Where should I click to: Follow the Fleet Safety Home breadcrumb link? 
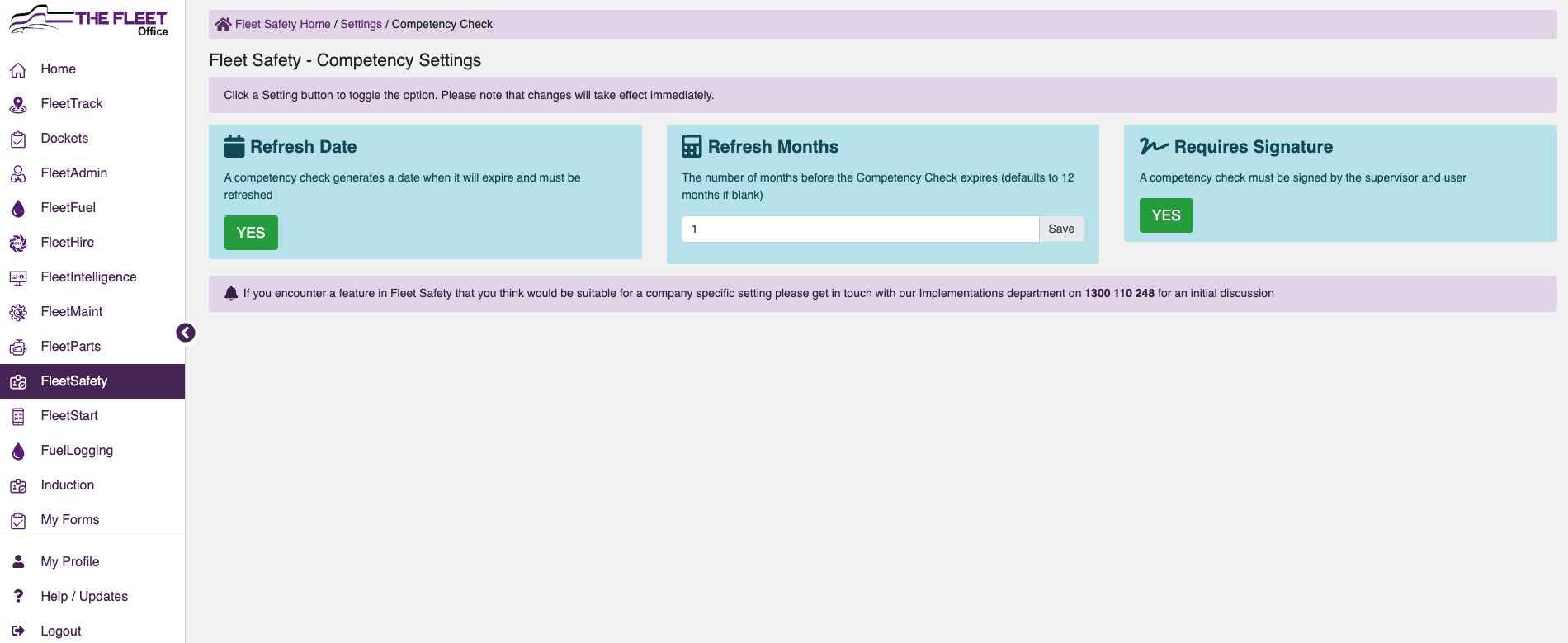pos(283,24)
